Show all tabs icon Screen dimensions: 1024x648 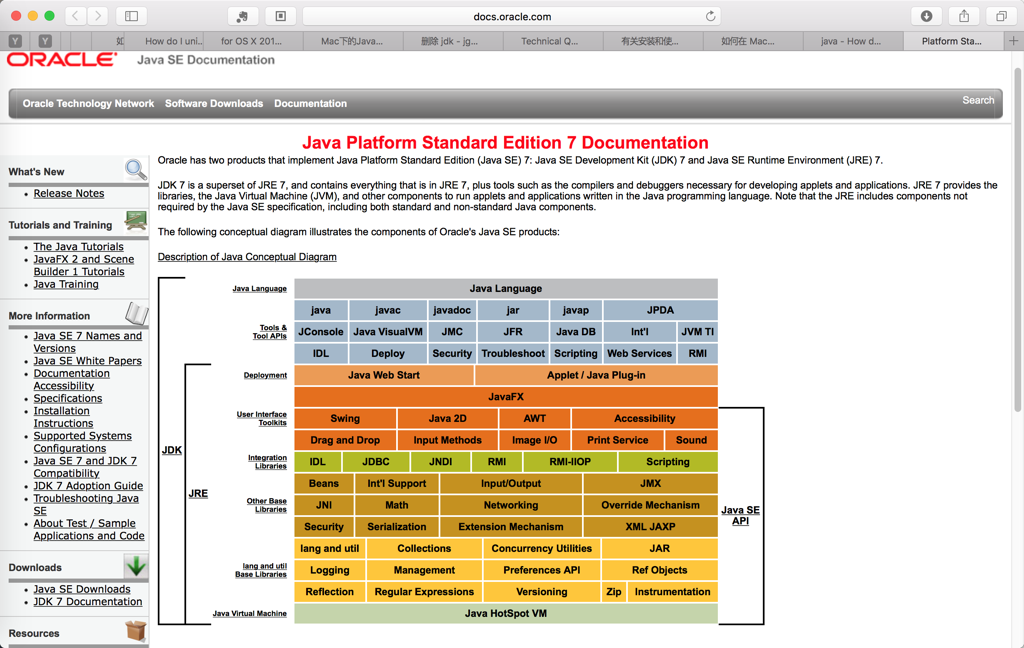click(x=1001, y=16)
